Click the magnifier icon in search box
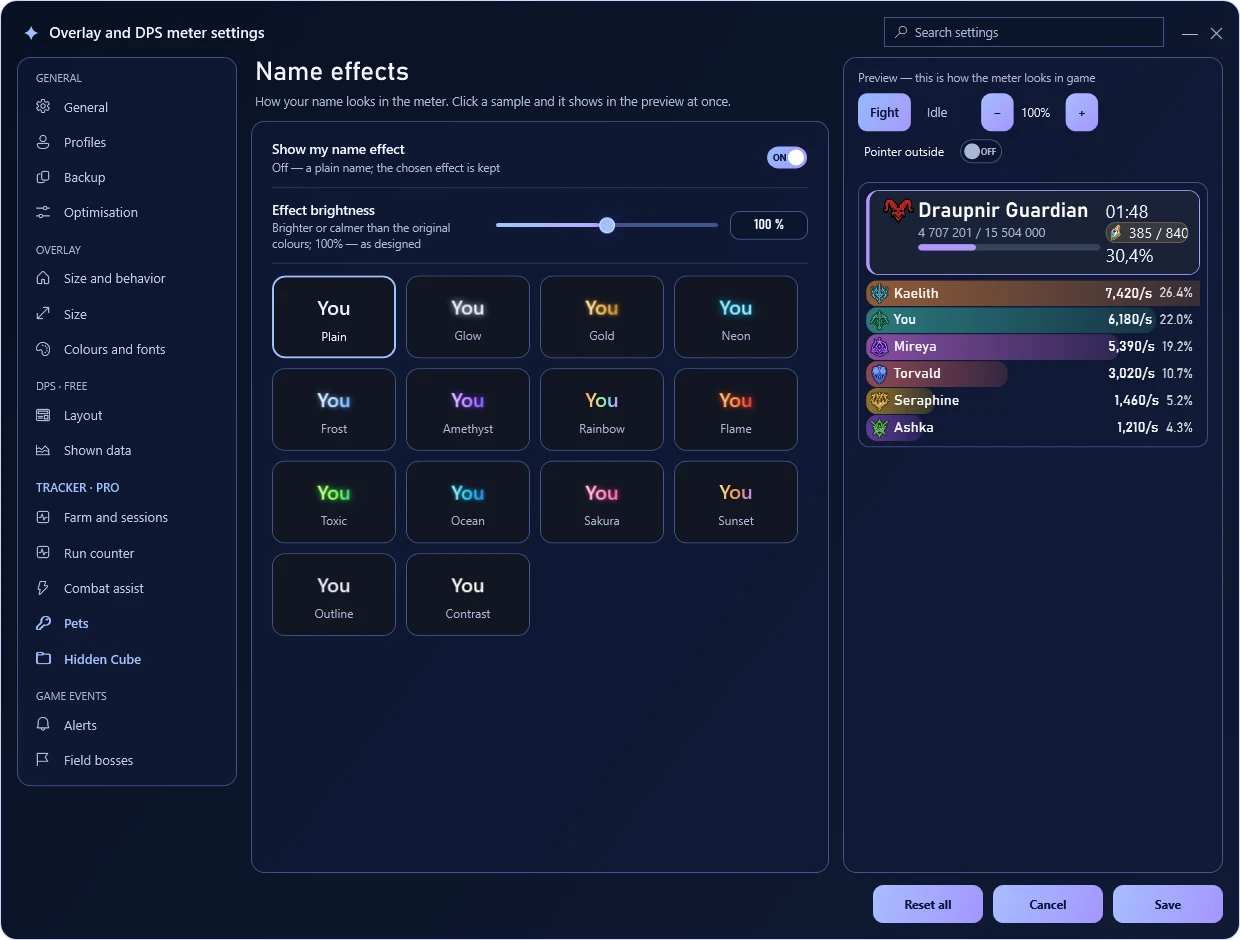This screenshot has height=940, width=1240. tap(902, 32)
